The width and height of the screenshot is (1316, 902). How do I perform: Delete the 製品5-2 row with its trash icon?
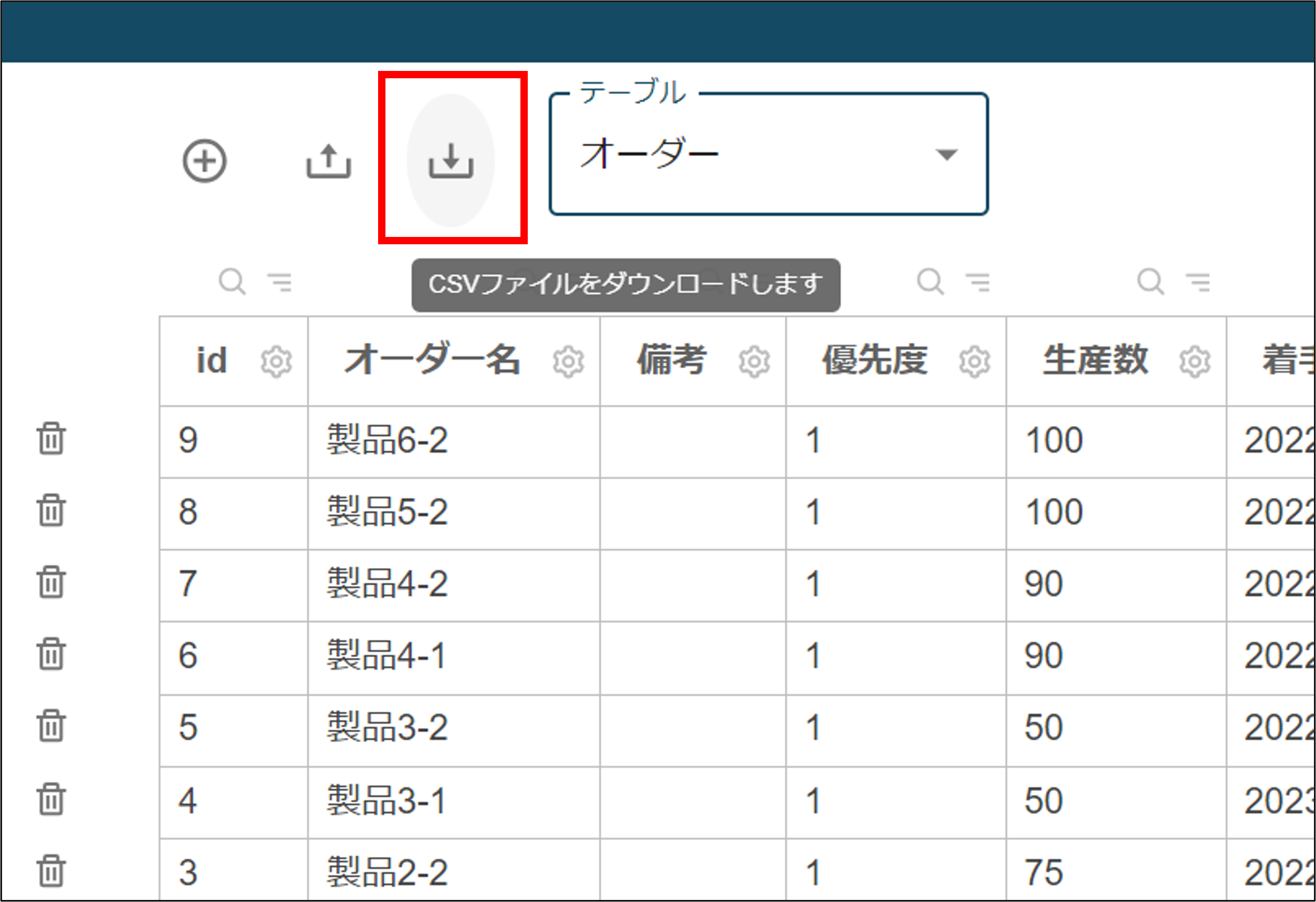[x=51, y=510]
